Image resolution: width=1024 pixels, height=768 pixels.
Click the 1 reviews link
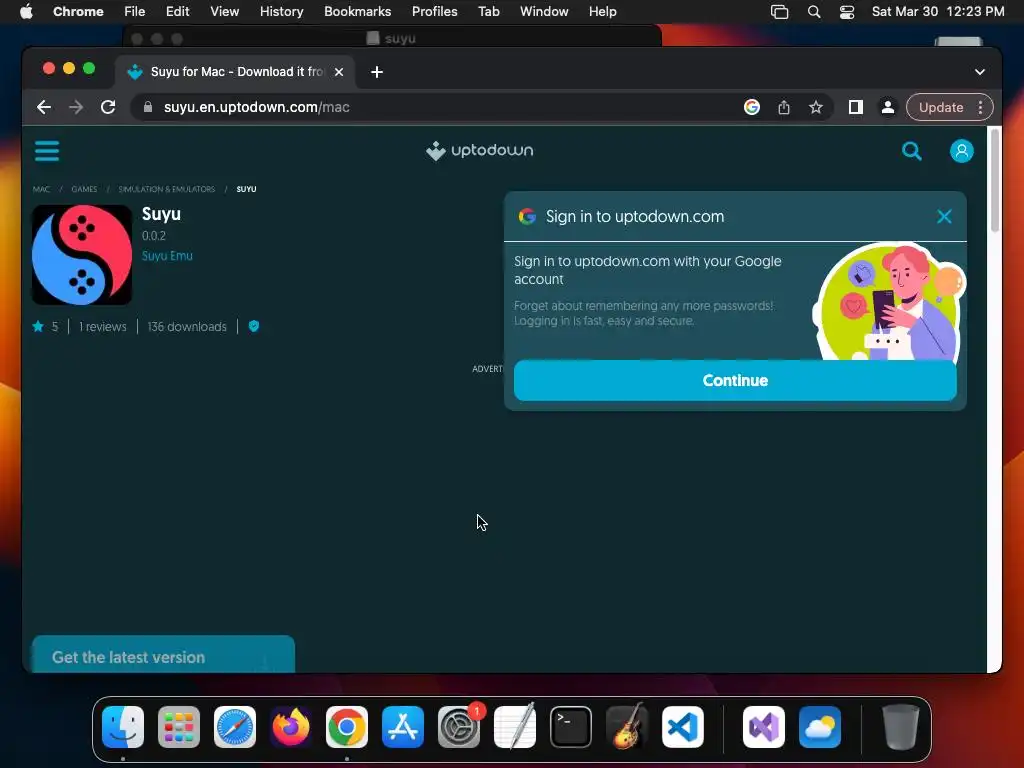103,327
